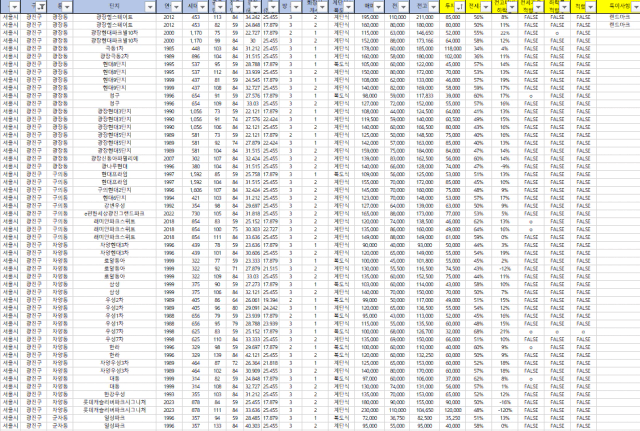Viewport: 640px width, 431px height.
Task: Select the 1,606 households cell
Action: coord(196,190)
